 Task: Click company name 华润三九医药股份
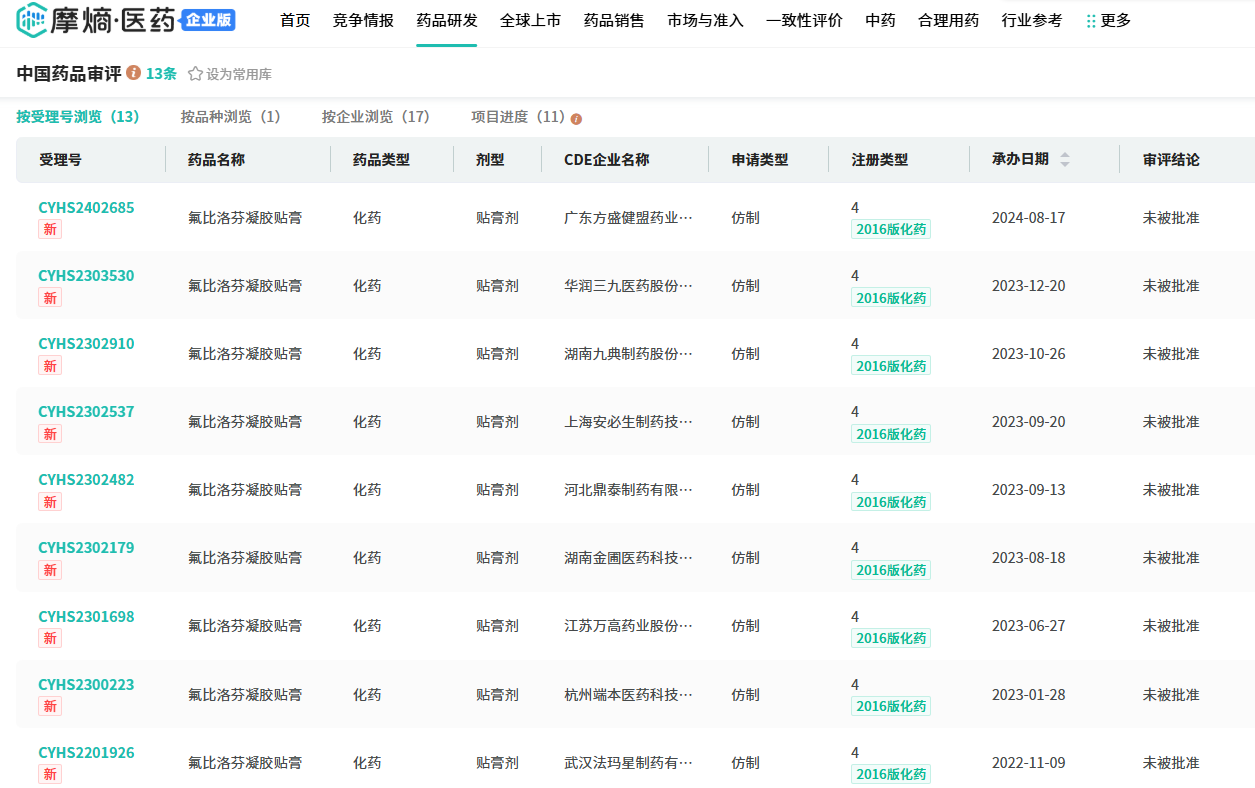[628, 286]
